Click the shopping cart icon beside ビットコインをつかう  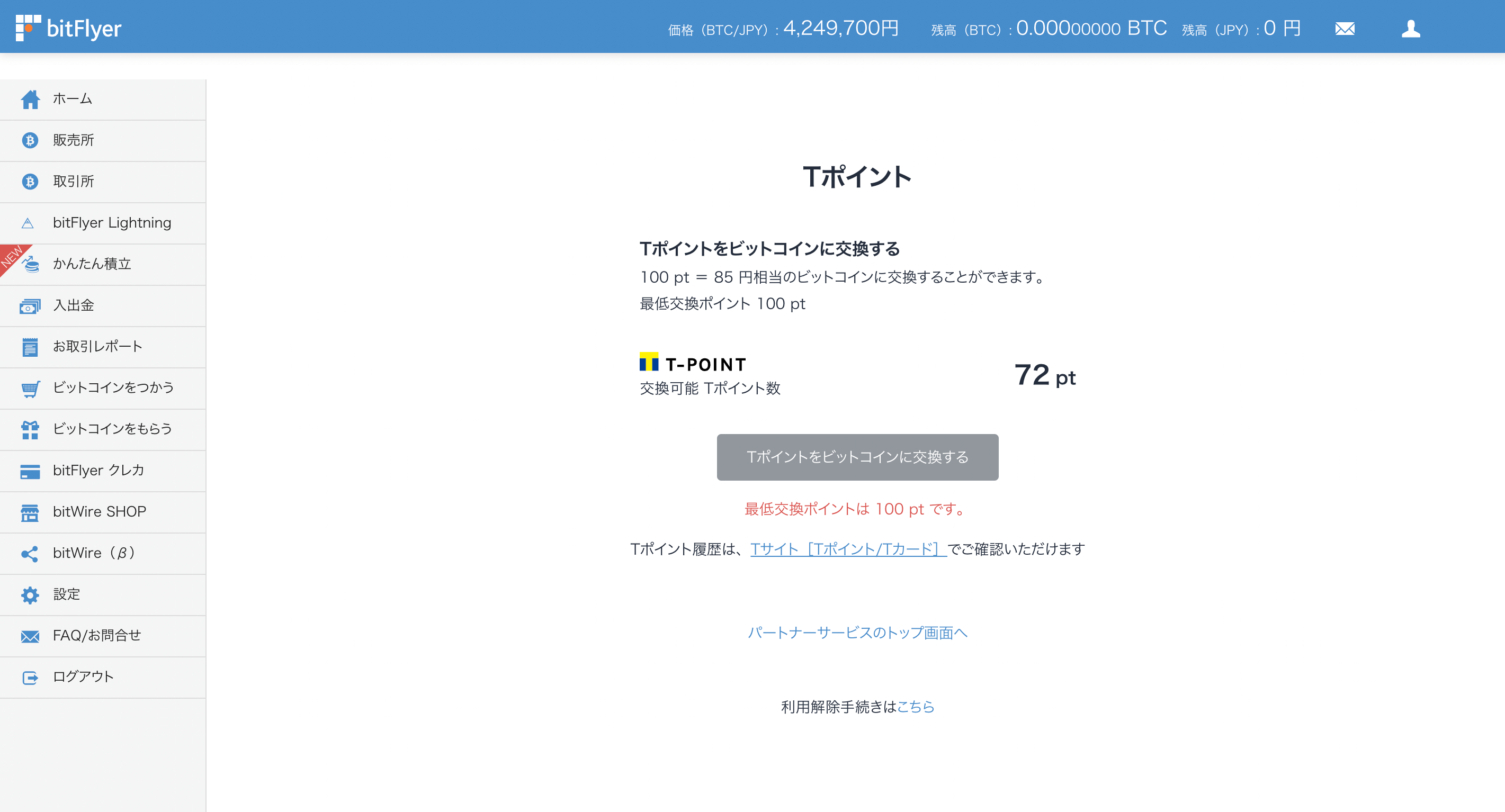pos(30,389)
